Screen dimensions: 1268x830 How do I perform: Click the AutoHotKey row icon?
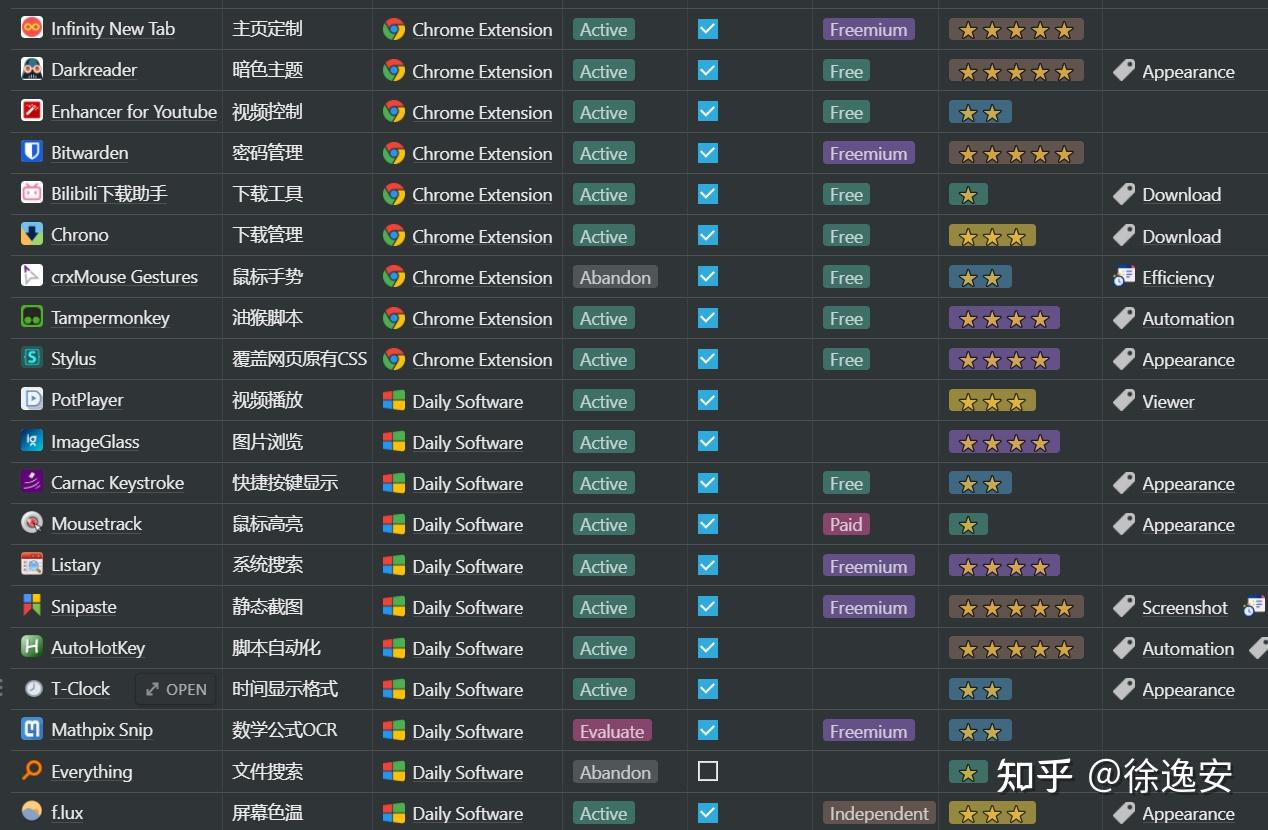pos(32,647)
